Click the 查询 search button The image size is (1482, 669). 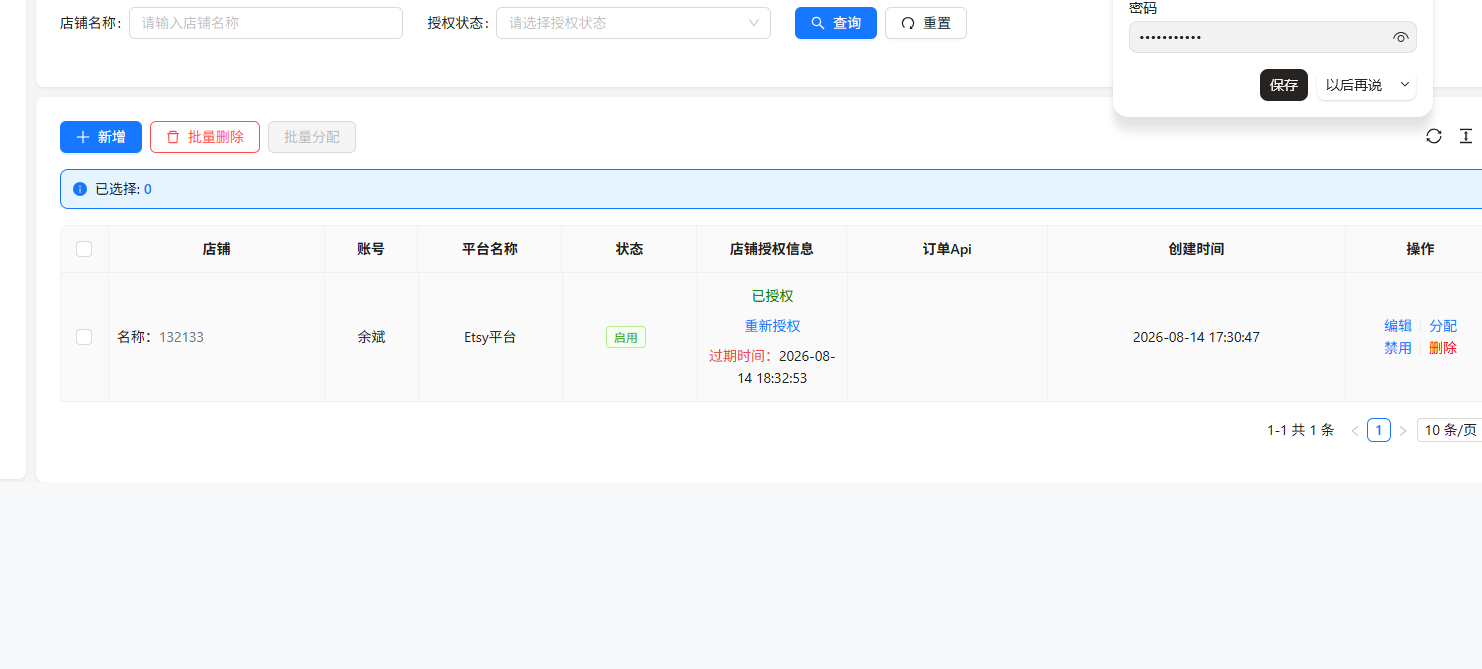coord(836,23)
